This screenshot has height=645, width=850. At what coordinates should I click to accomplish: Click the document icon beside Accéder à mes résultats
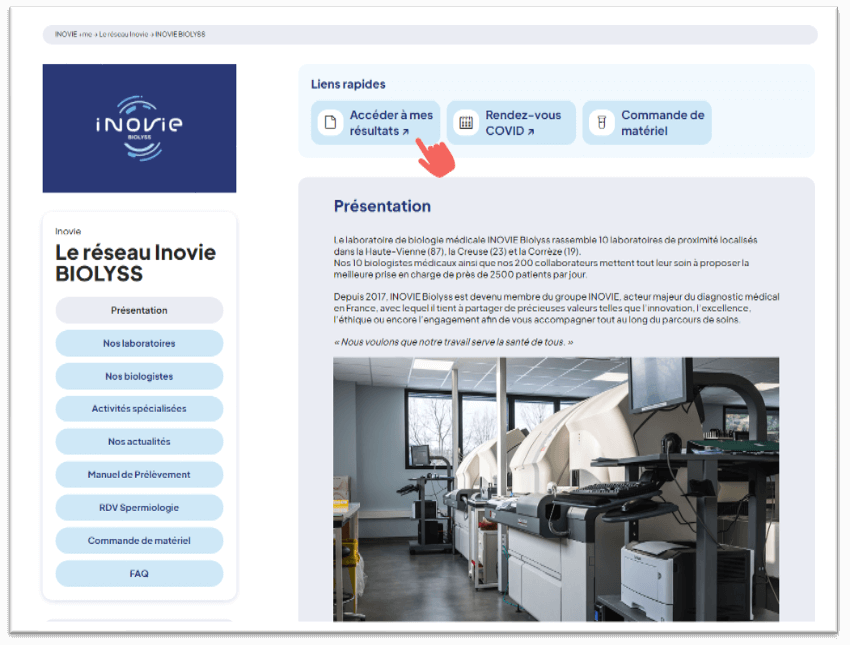click(330, 122)
